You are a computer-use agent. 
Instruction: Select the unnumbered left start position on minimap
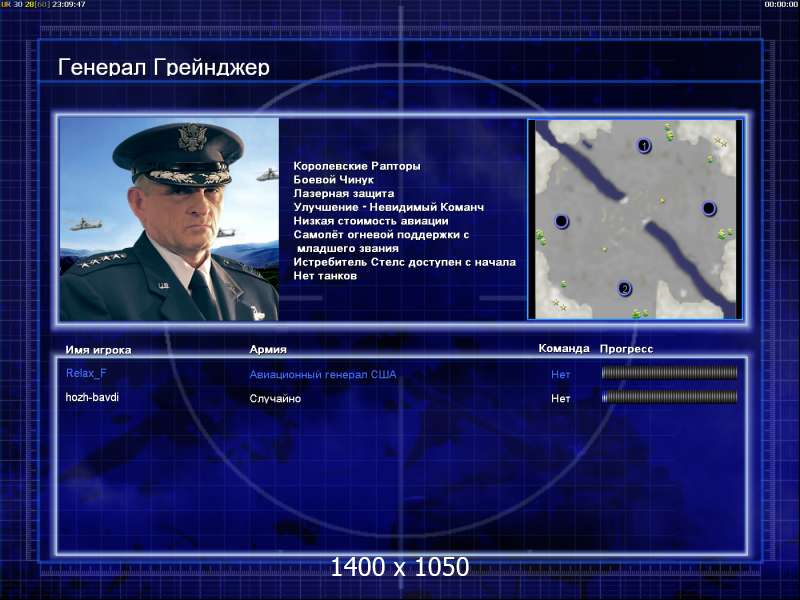point(561,221)
